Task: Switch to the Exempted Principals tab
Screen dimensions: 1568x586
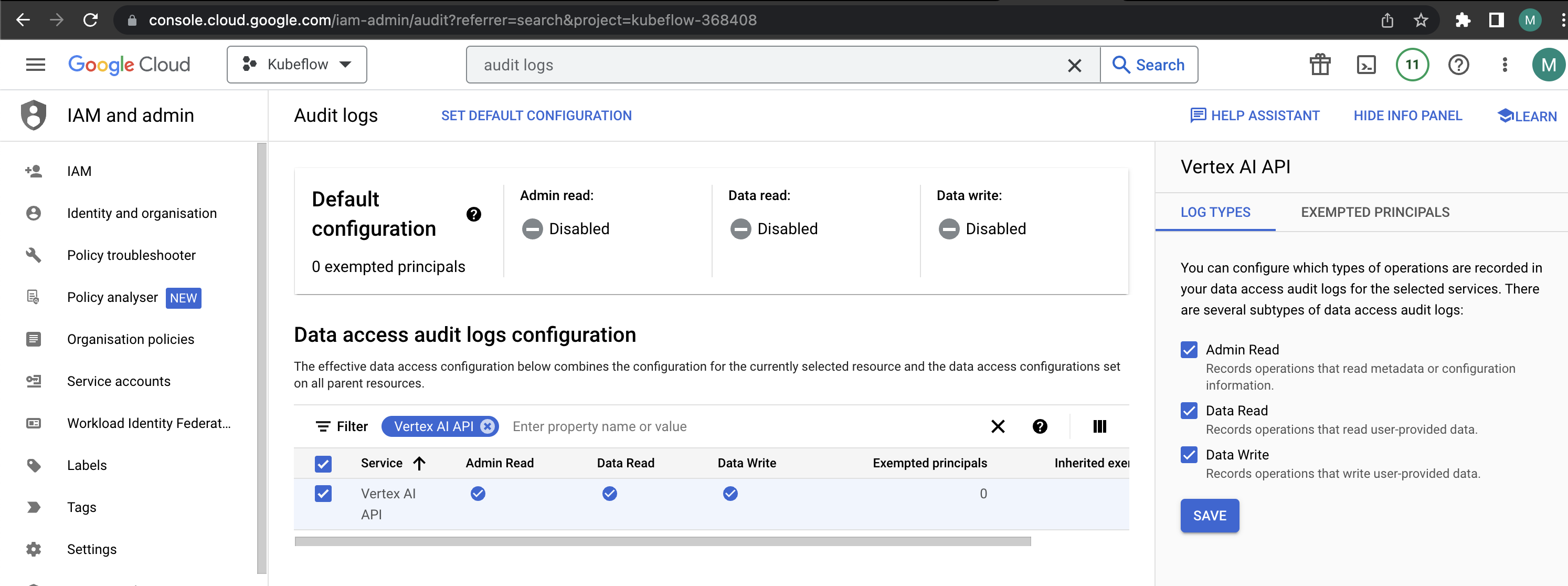Action: (x=1375, y=213)
